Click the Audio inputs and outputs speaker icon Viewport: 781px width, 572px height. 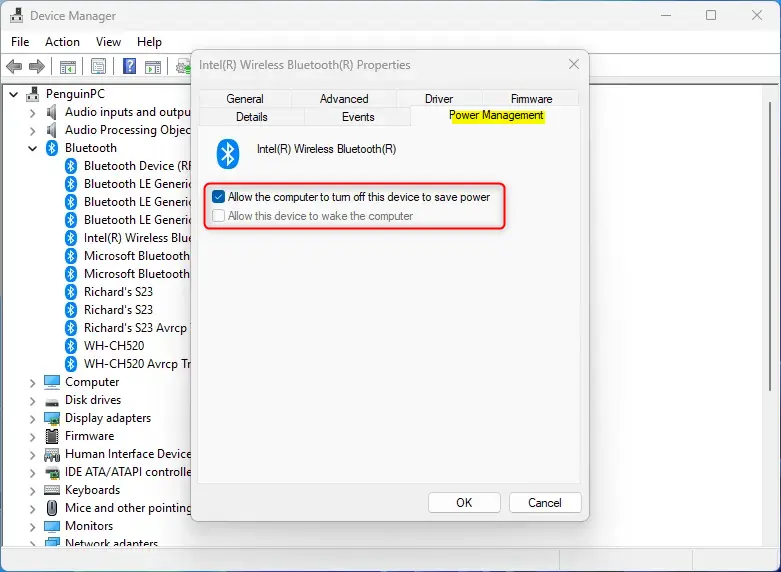coord(52,112)
